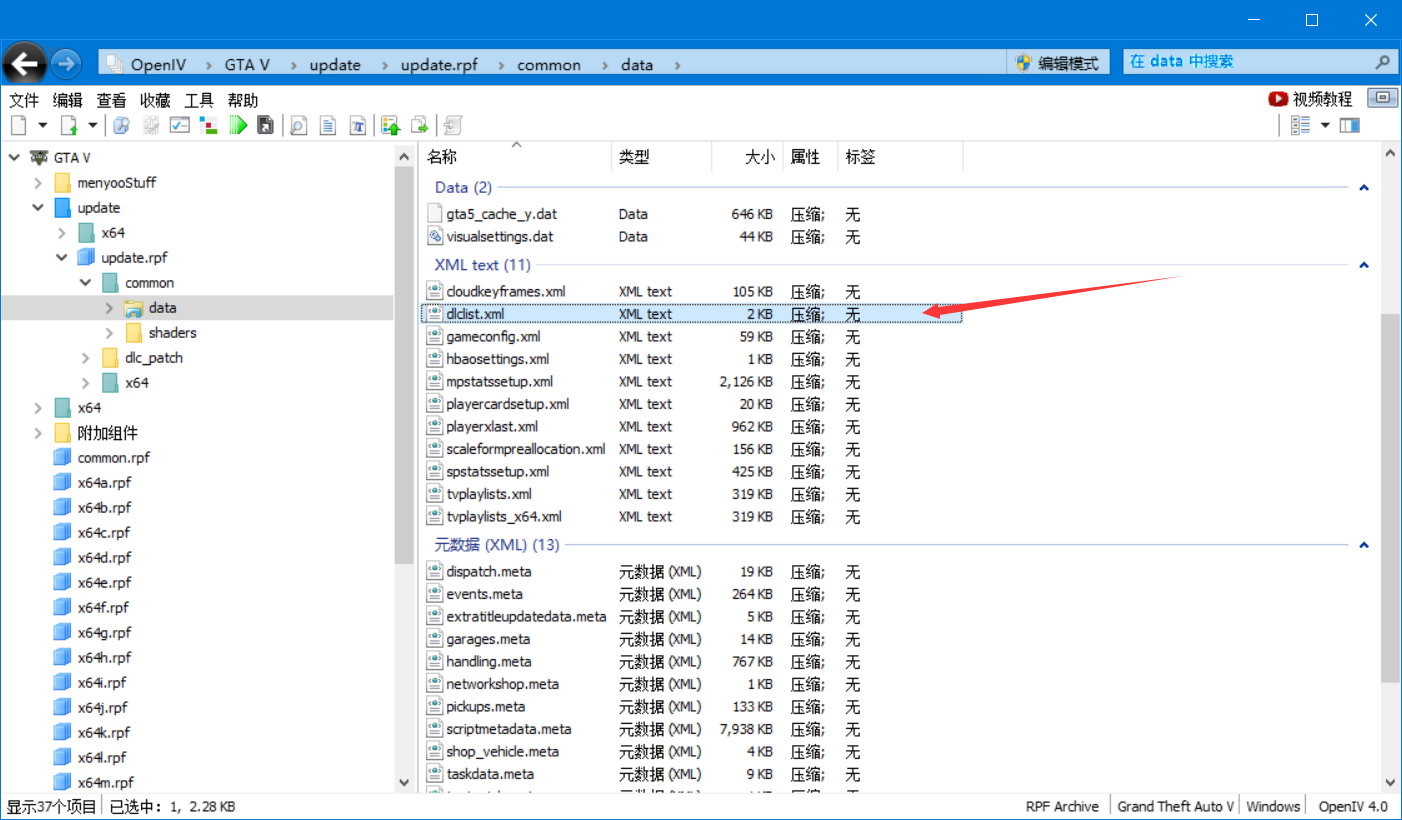This screenshot has width=1402, height=820.
Task: Click the YouTube video tutorial icon
Action: pos(1278,99)
